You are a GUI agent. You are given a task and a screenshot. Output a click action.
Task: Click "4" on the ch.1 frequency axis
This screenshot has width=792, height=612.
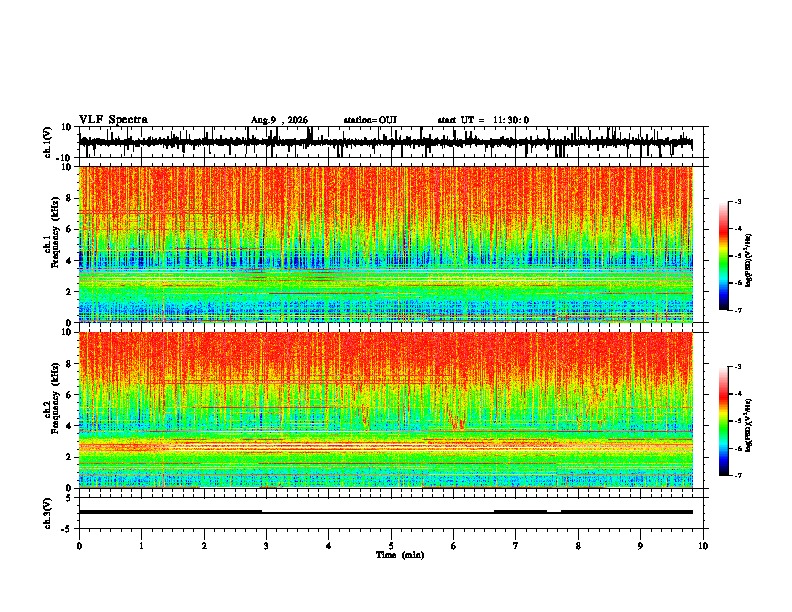[x=69, y=261]
